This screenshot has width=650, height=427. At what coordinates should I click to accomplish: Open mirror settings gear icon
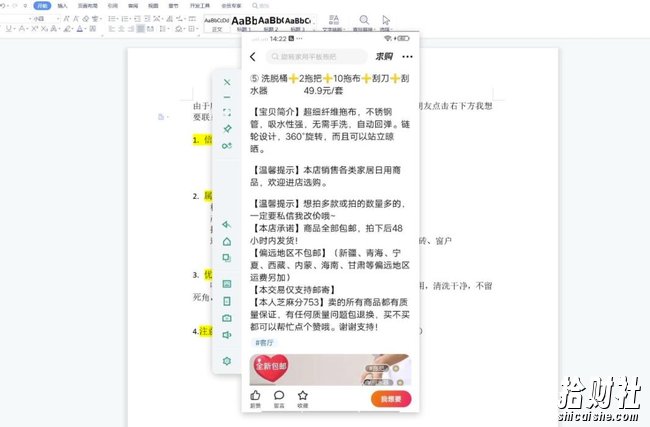coord(227,361)
